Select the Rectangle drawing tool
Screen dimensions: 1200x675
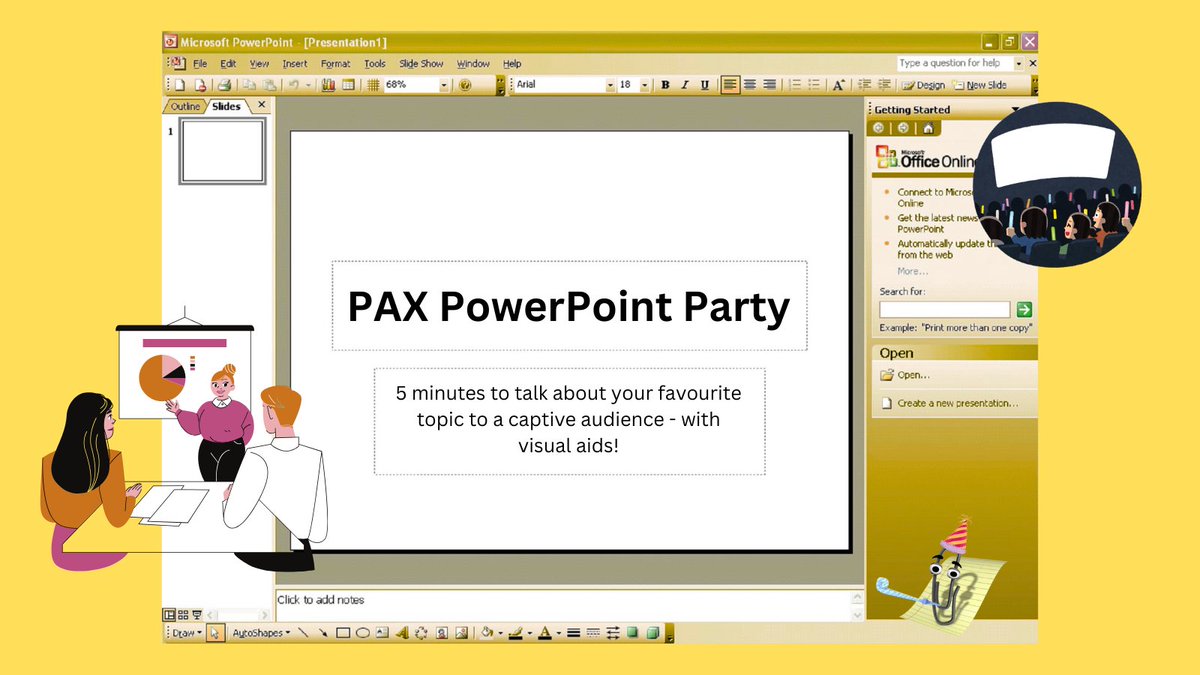point(343,633)
